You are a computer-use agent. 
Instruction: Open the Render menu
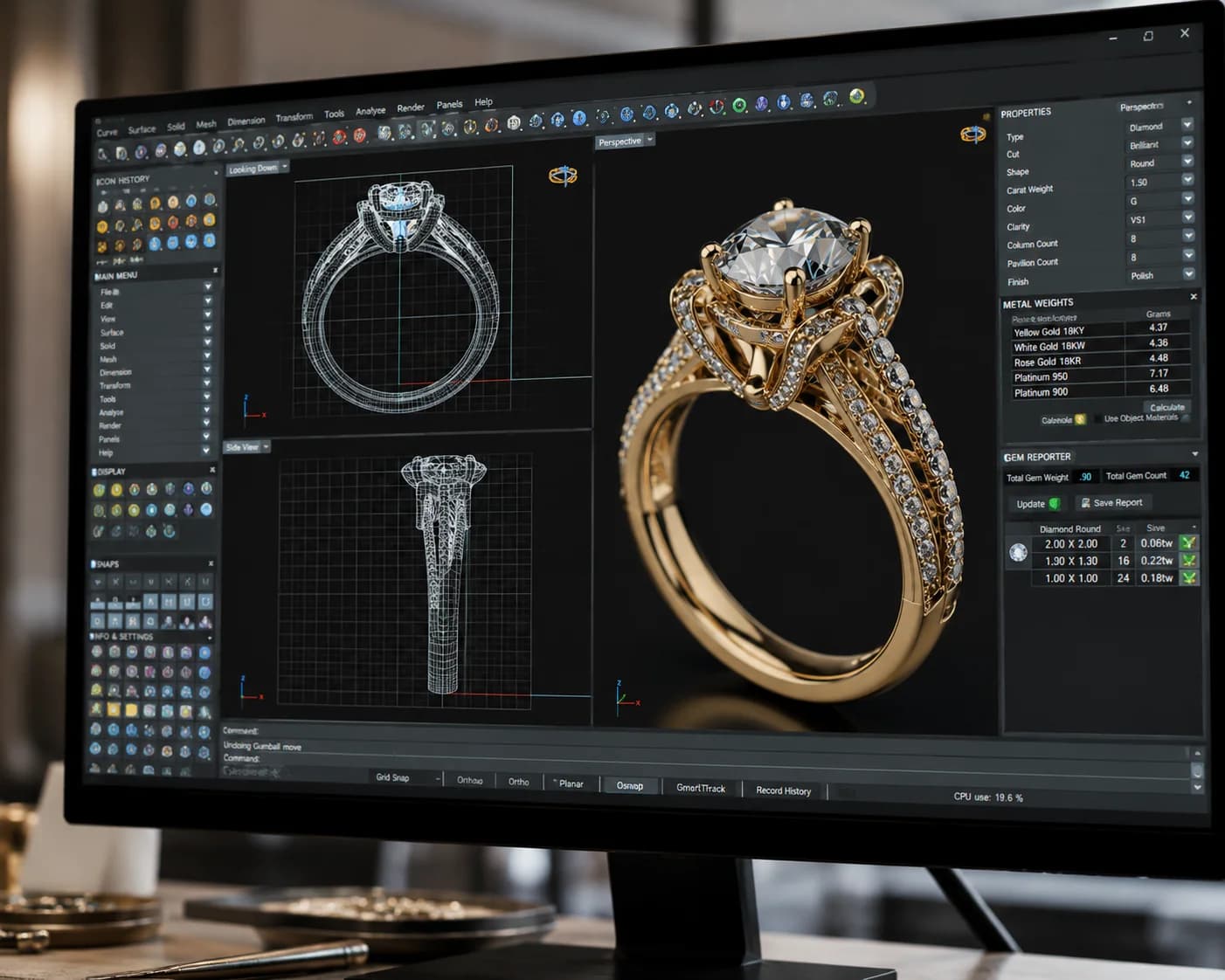(x=411, y=107)
